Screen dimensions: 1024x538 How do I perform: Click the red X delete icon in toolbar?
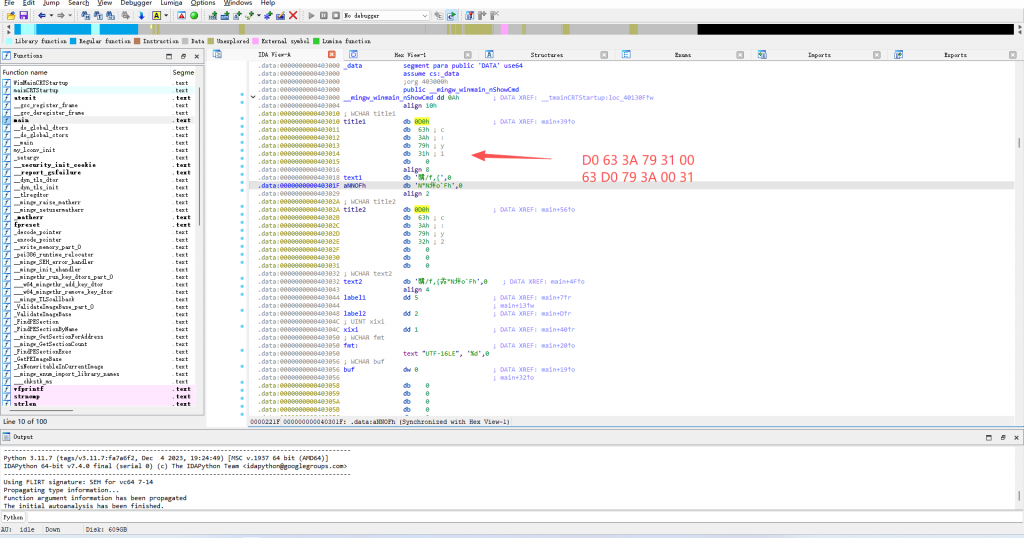coord(292,16)
